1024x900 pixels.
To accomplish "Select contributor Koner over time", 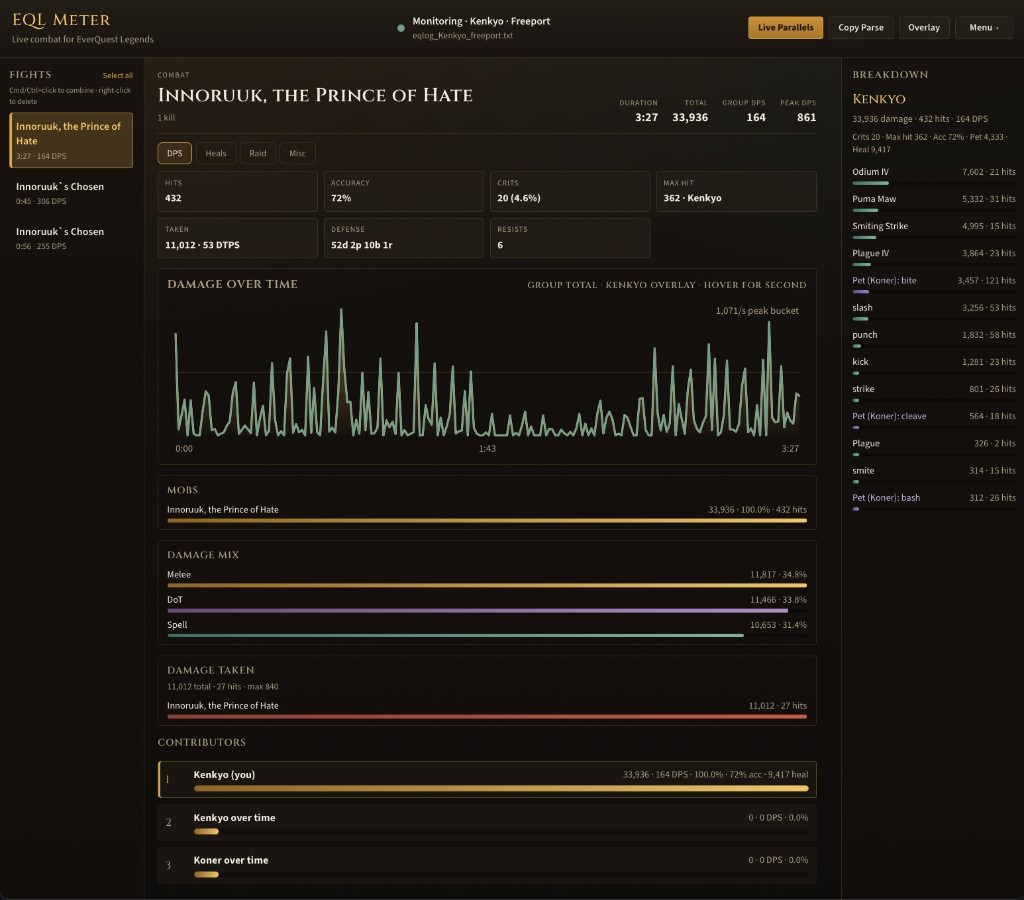I will click(487, 865).
